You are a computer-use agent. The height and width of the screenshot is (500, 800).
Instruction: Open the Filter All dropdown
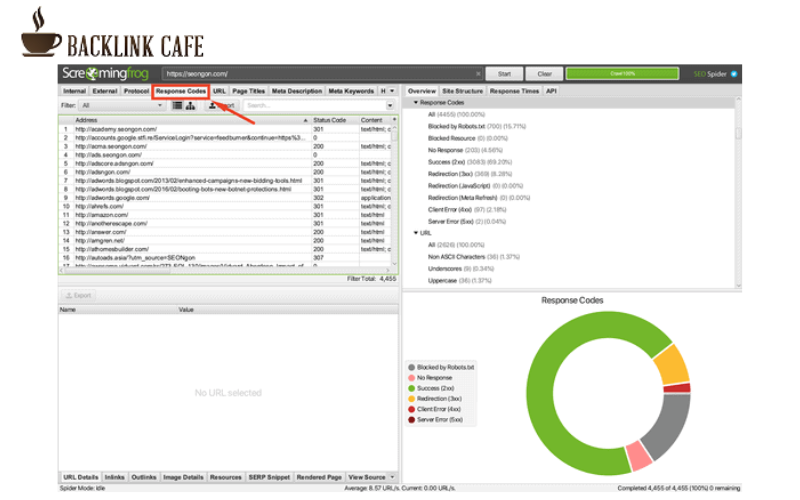[x=121, y=106]
